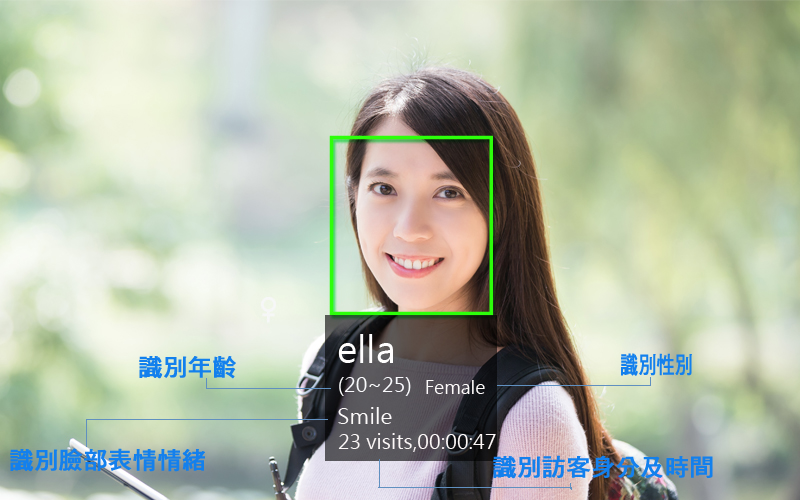The height and width of the screenshot is (500, 800).
Task: Click the "Female" gender result
Action: (x=455, y=388)
